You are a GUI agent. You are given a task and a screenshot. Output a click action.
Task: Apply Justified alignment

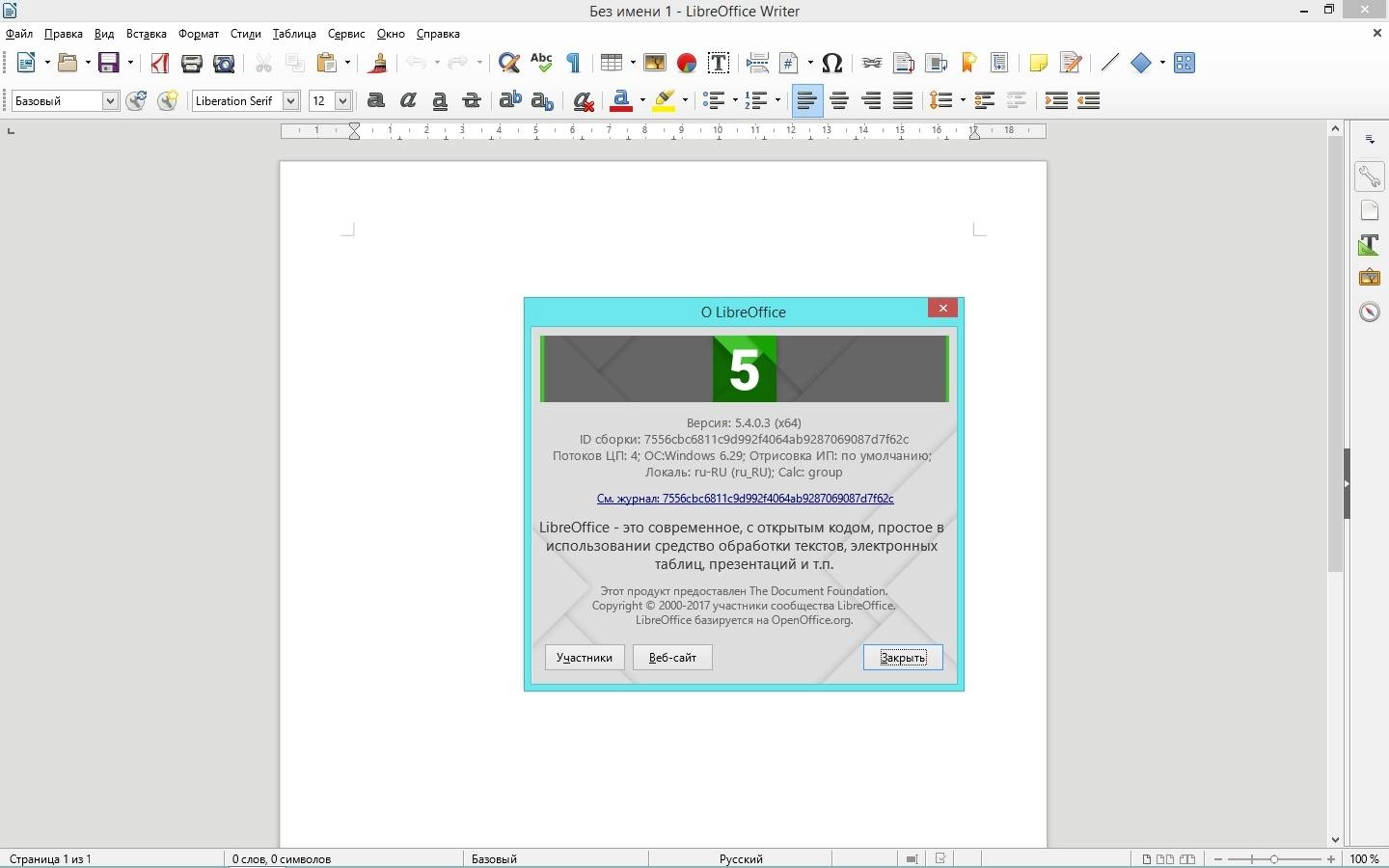click(x=903, y=100)
